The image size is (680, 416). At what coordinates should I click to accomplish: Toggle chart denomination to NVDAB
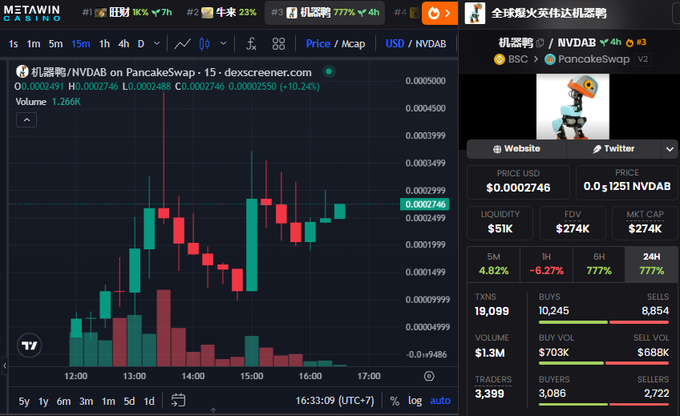(x=431, y=44)
